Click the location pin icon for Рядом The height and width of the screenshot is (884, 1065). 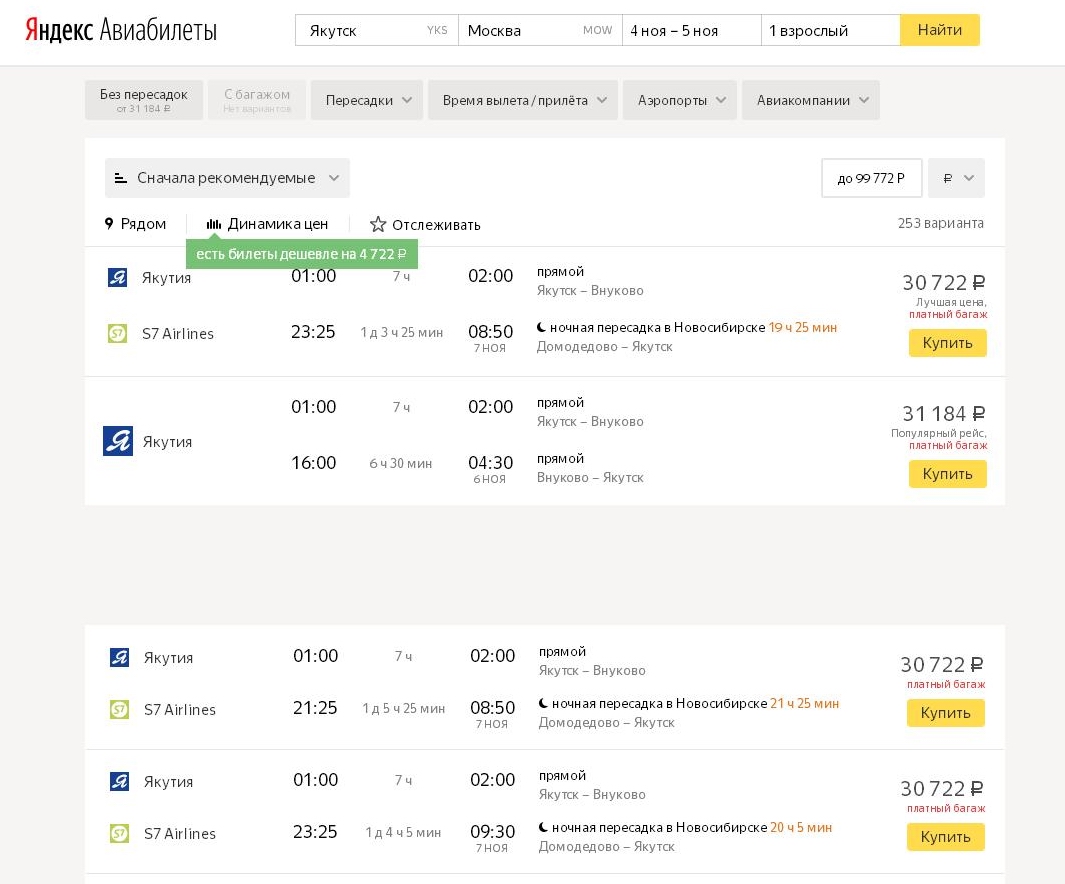109,223
